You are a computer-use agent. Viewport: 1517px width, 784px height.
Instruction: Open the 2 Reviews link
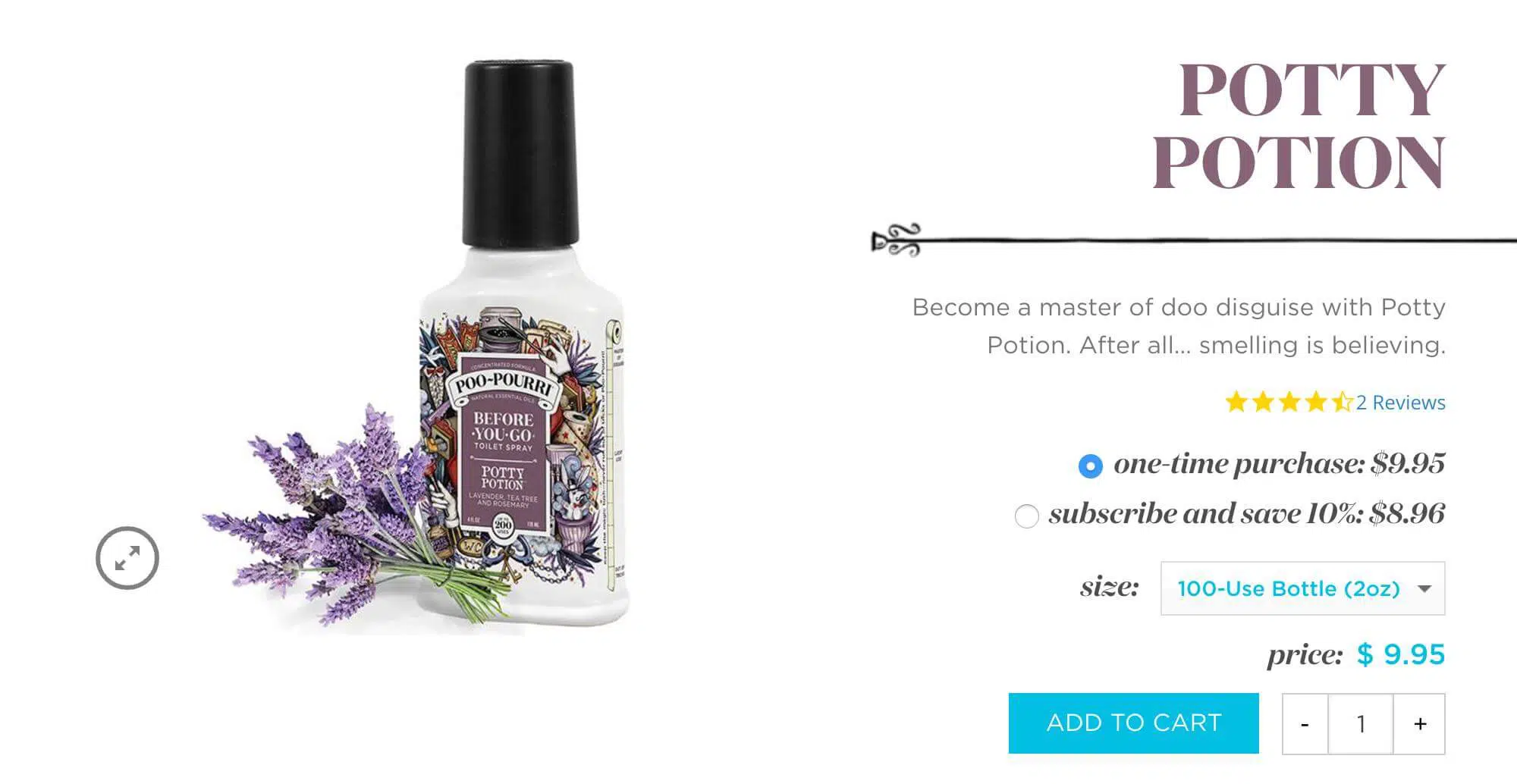pos(1400,403)
